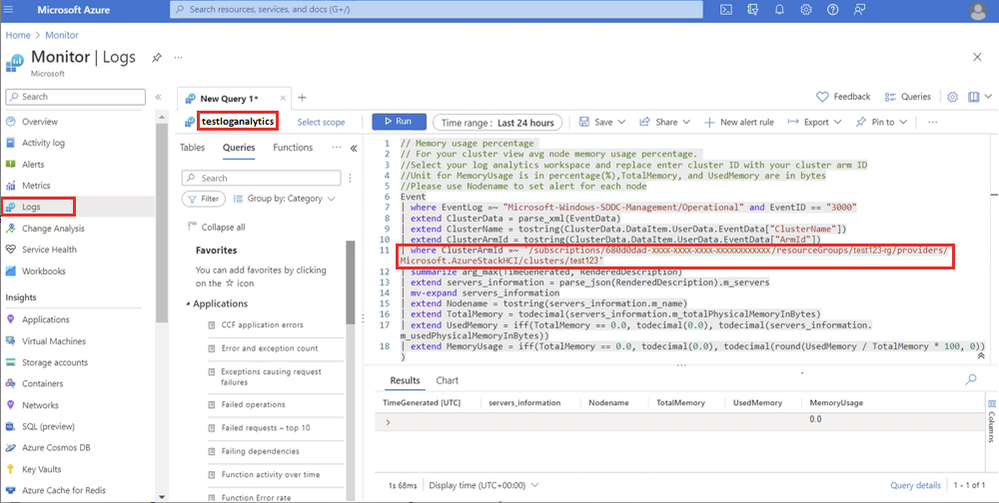This screenshot has width=999, height=503.
Task: Click Select scope link
Action: coord(321,122)
